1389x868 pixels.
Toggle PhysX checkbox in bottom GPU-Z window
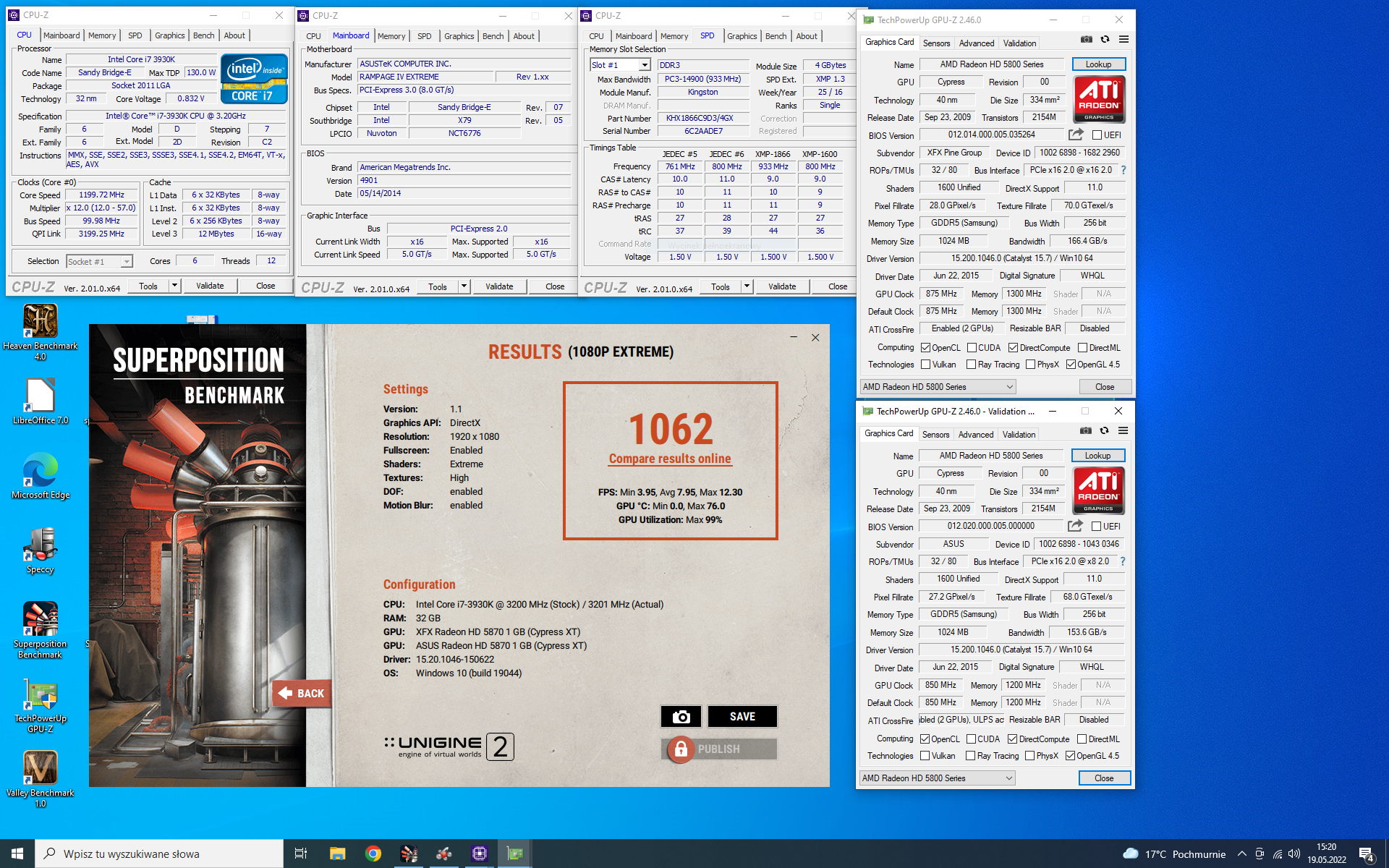click(1029, 756)
